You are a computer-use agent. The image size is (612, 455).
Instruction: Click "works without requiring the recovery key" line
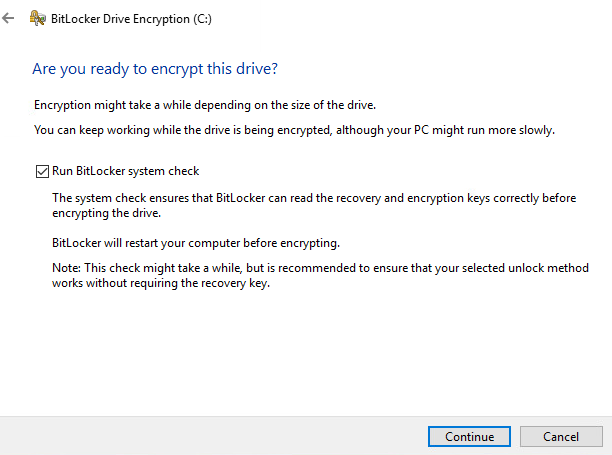tap(161, 283)
